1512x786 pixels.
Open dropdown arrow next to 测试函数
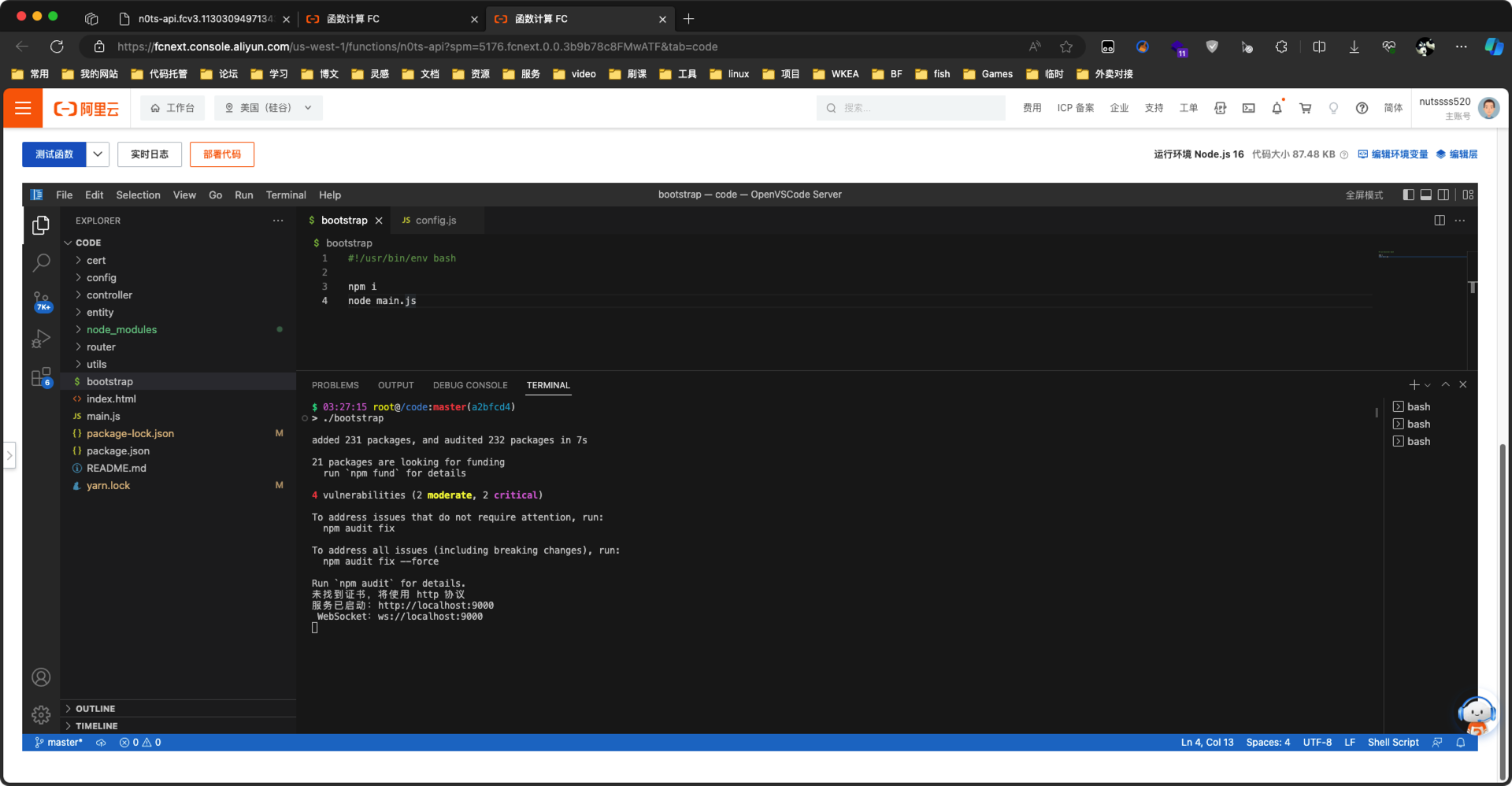tap(98, 154)
